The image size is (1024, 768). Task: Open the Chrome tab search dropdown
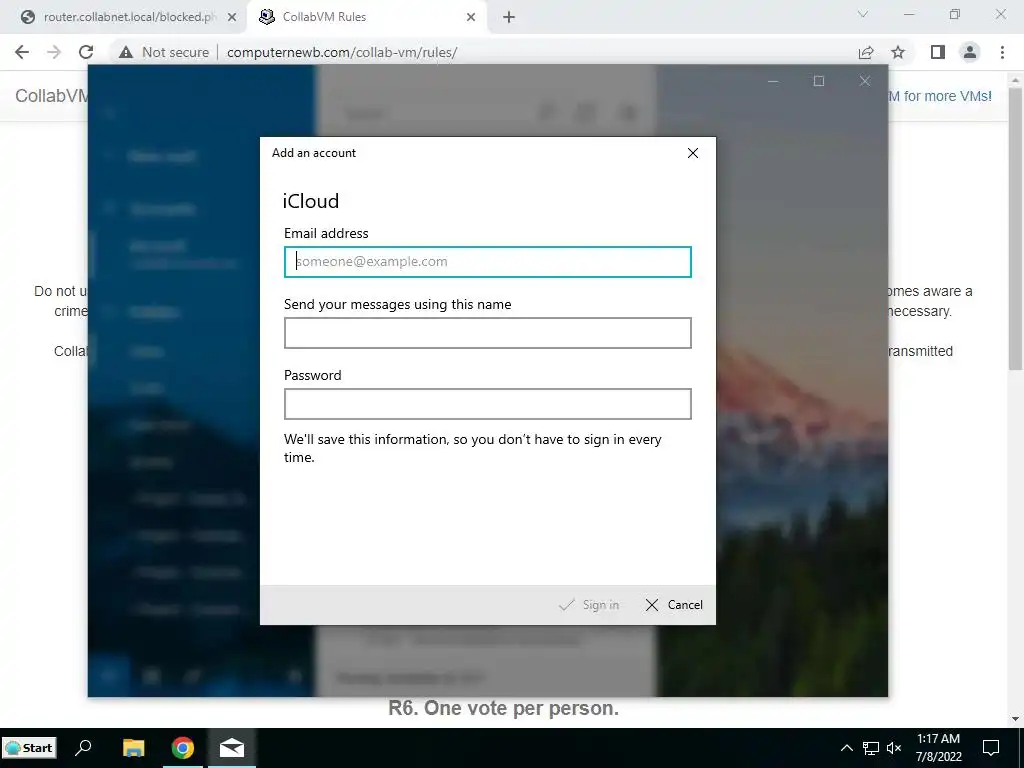click(863, 14)
